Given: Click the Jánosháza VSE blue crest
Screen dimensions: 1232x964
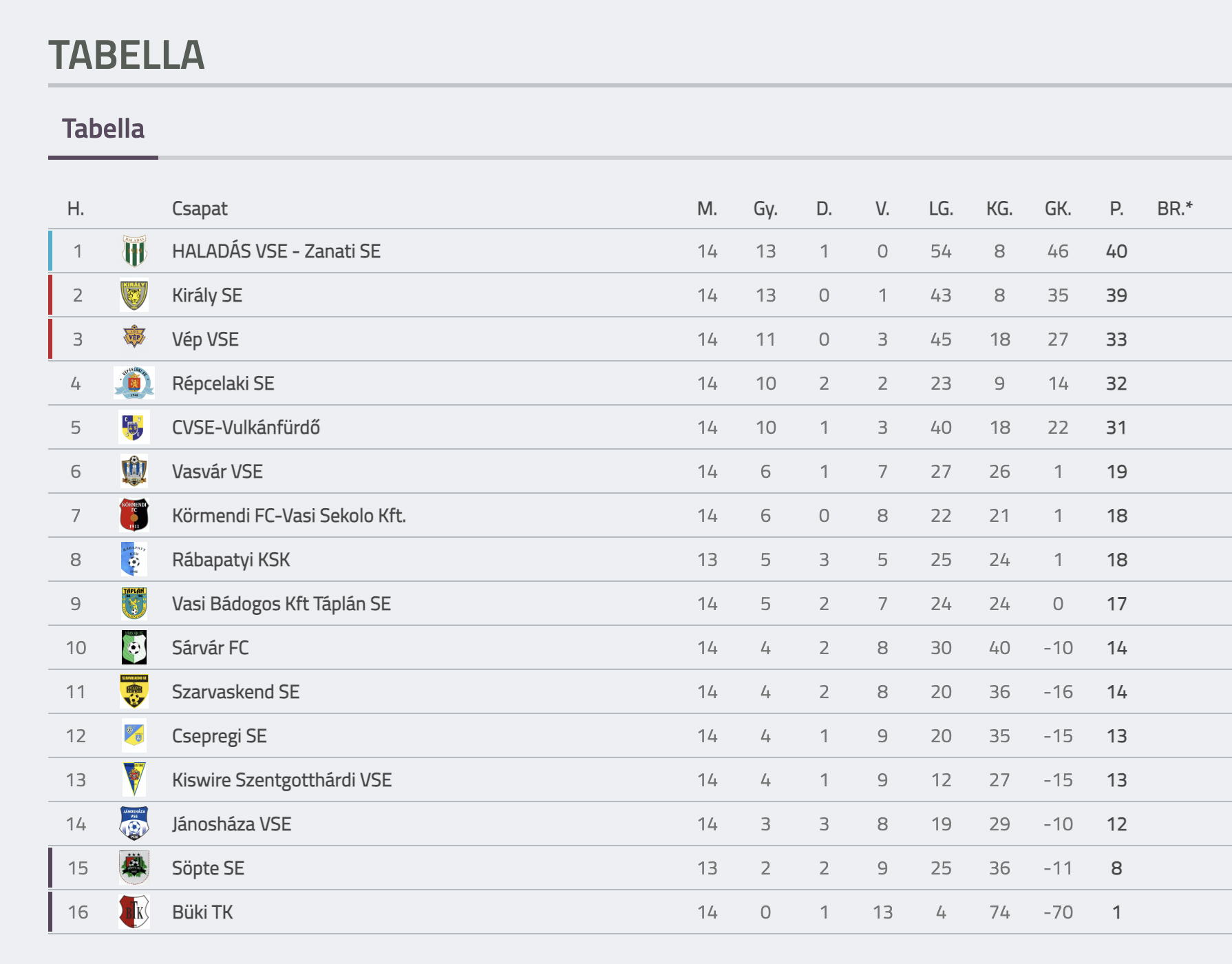Looking at the screenshot, I should [x=134, y=824].
